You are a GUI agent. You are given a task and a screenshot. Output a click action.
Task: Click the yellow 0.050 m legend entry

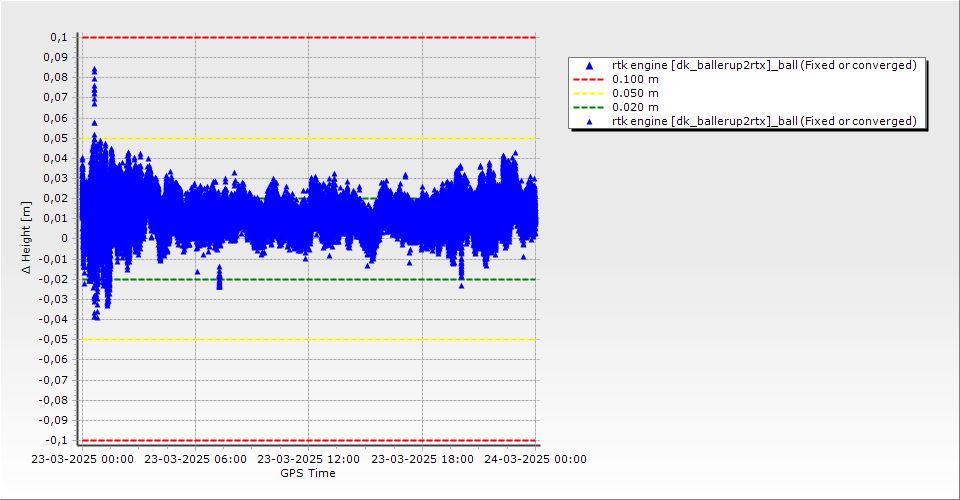click(616, 94)
